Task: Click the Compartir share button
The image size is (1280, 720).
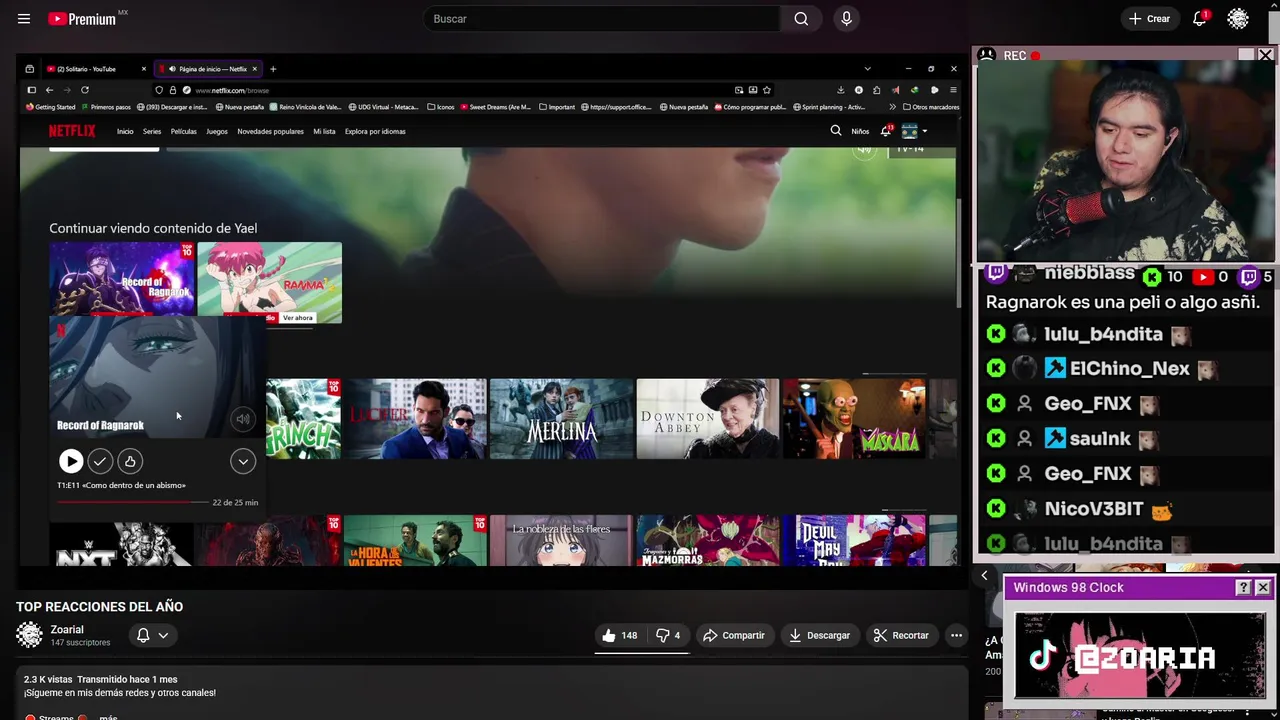Action: pyautogui.click(x=734, y=635)
